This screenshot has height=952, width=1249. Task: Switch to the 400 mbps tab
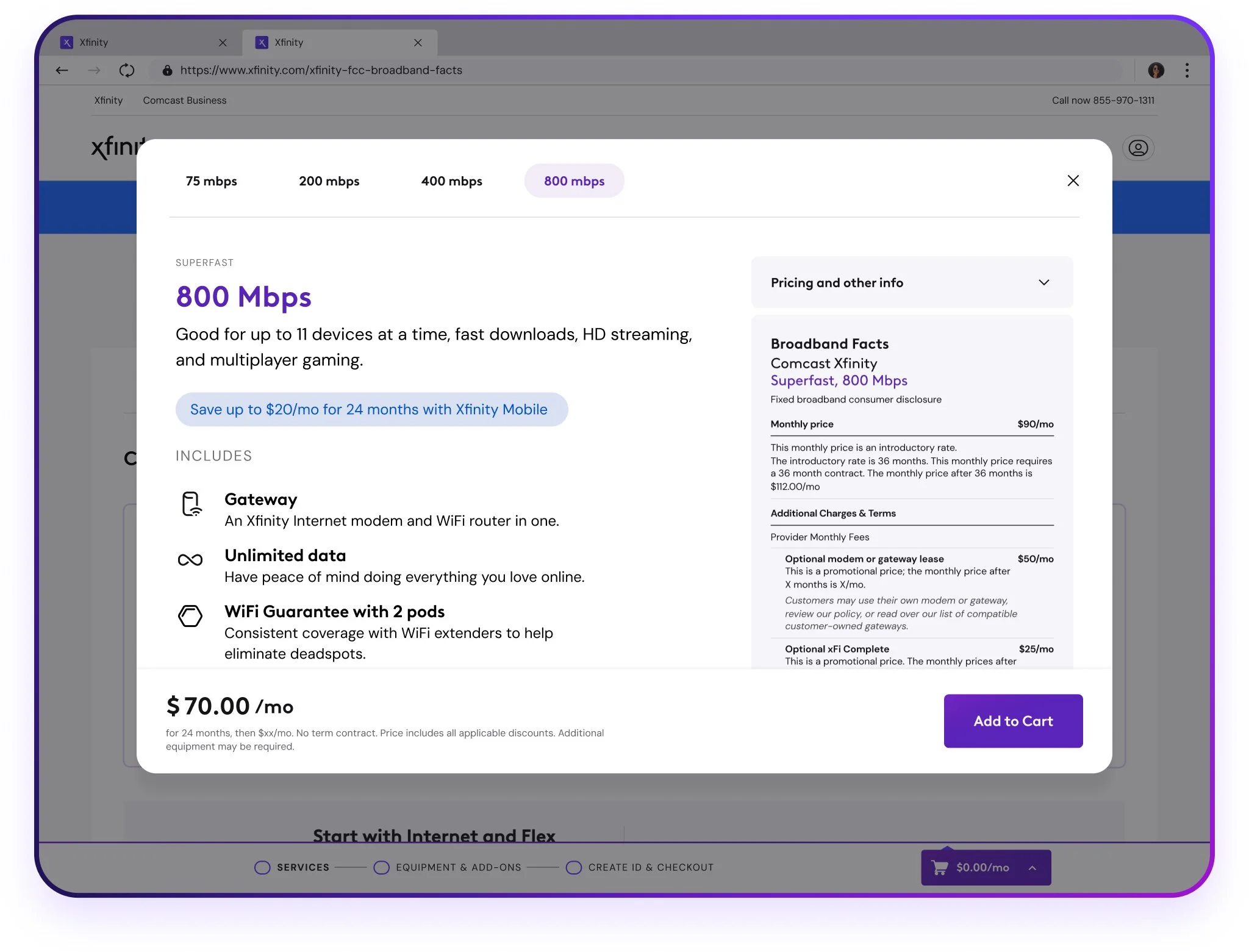[x=451, y=181]
